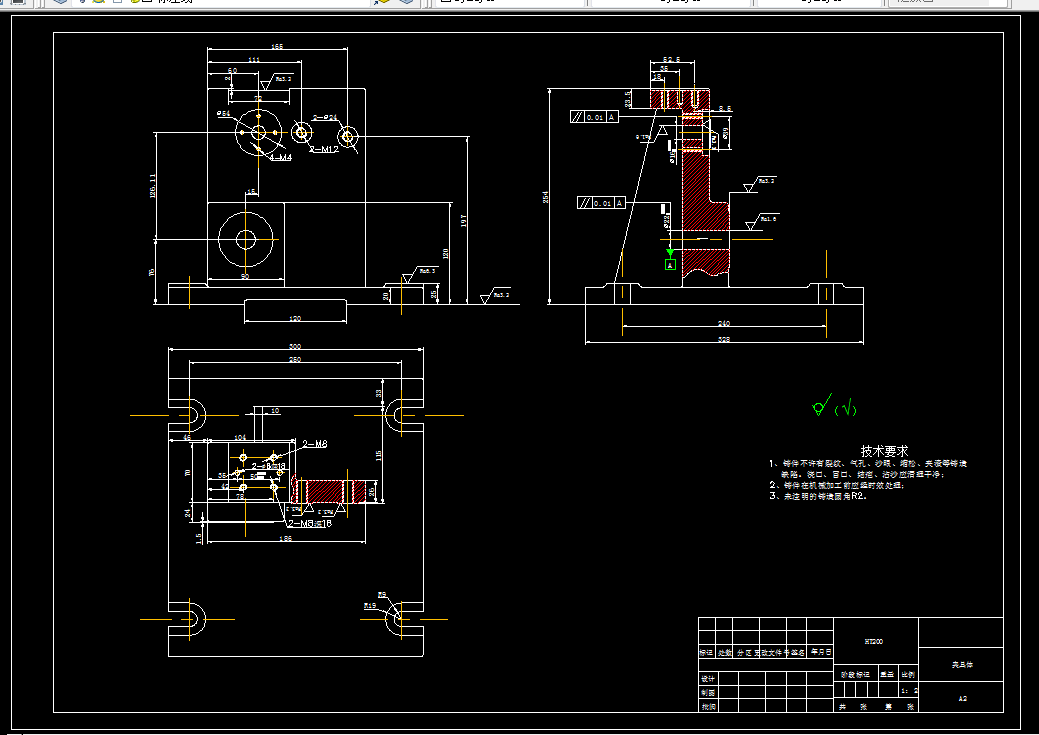Pick the vertical 115 dimension in the plan view
The image size is (1039, 735).
pos(378,456)
